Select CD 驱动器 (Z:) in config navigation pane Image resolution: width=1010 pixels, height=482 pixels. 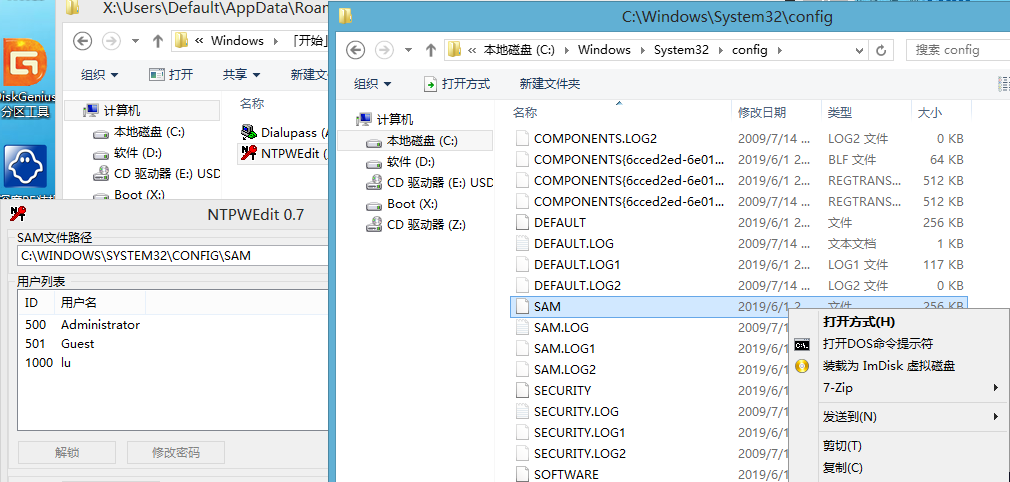[x=416, y=225]
